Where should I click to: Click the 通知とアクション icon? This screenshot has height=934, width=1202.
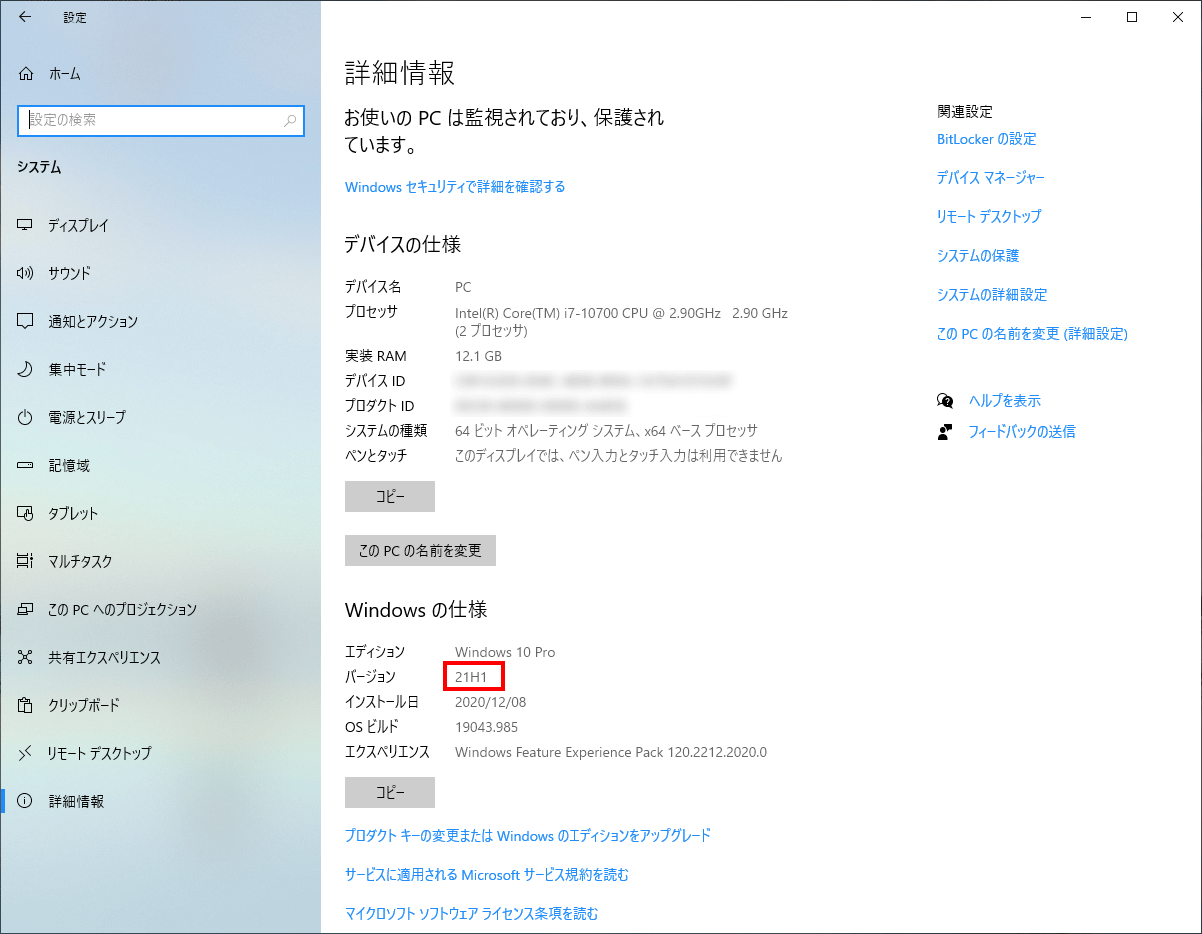point(26,321)
